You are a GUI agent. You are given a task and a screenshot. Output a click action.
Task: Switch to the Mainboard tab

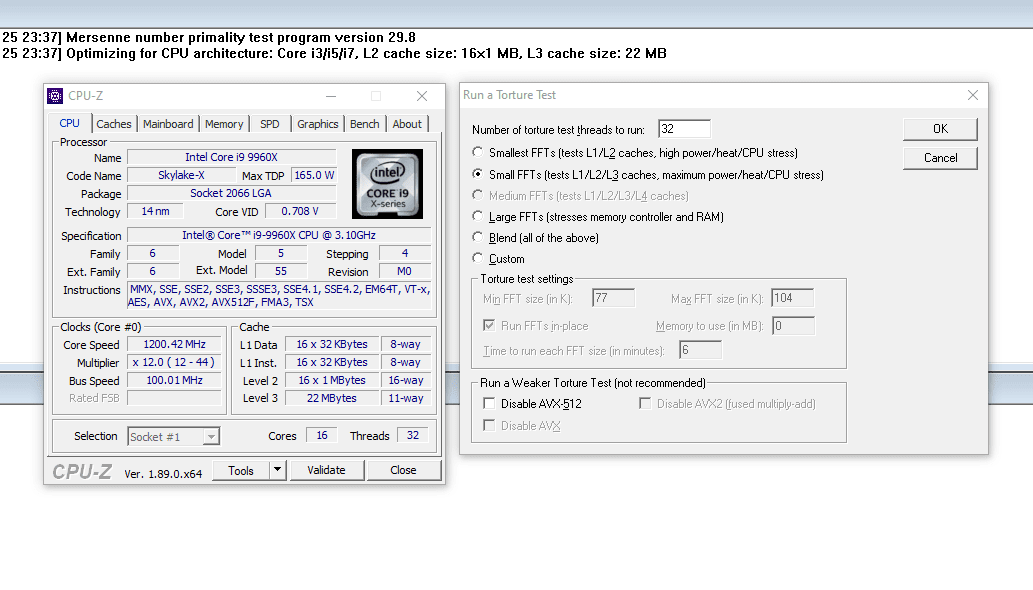pos(168,124)
